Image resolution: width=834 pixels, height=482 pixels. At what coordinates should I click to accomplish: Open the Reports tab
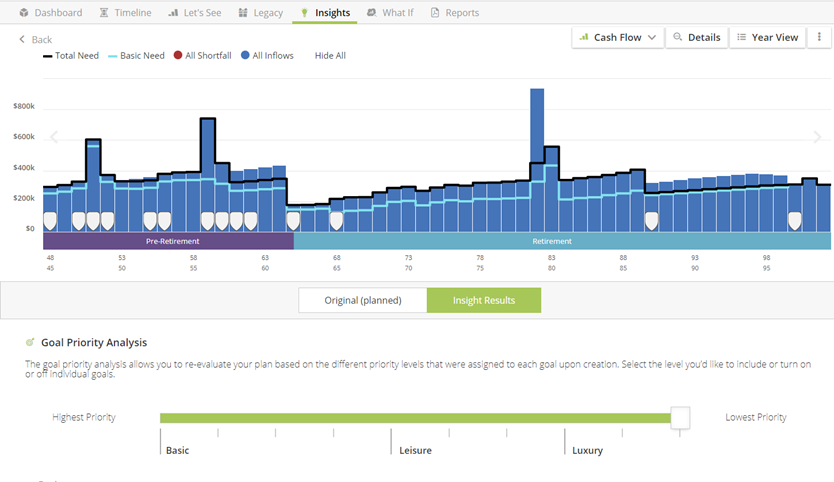pos(455,13)
